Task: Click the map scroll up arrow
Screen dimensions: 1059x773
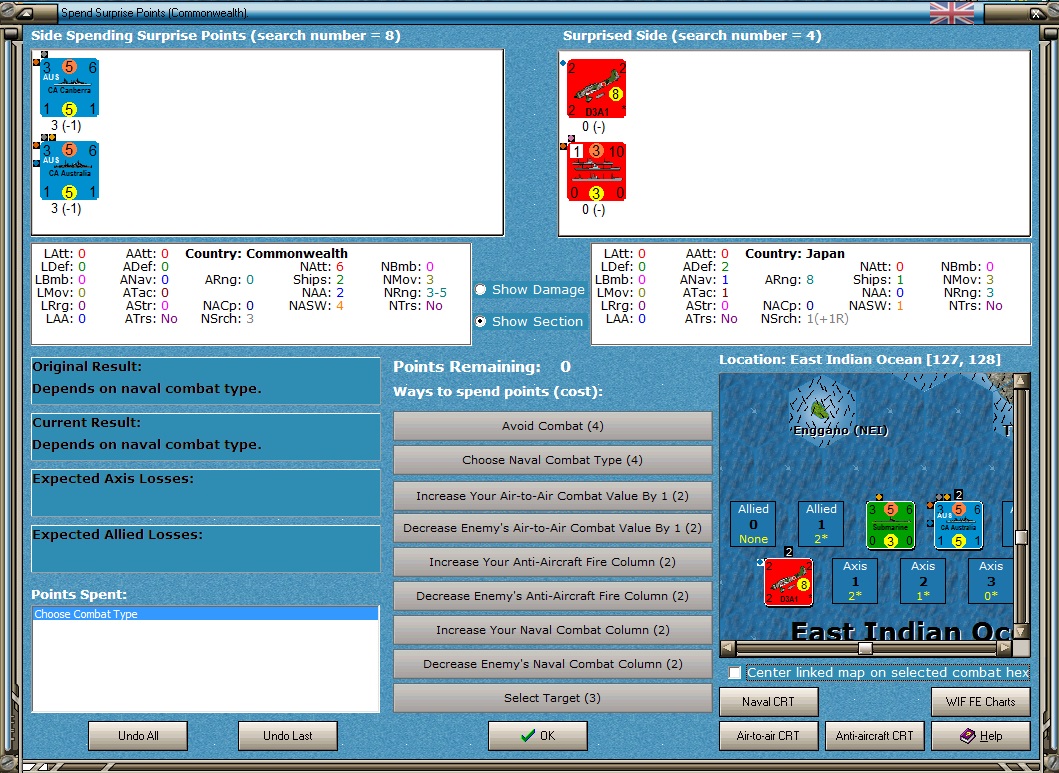Action: 1021,381
